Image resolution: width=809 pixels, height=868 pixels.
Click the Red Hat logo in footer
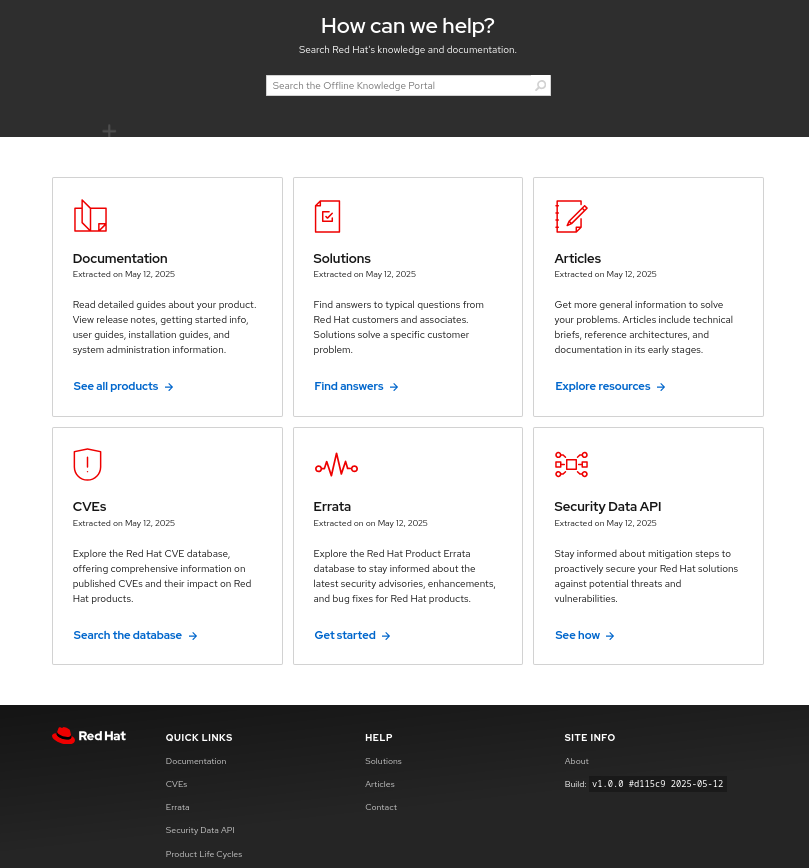[89, 736]
